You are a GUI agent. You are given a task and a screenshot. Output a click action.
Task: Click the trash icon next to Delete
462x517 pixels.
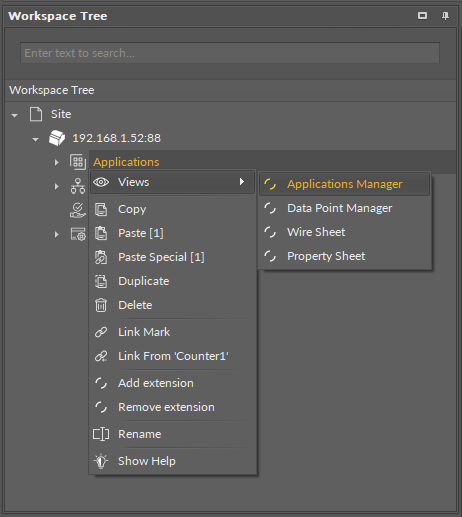click(x=101, y=305)
